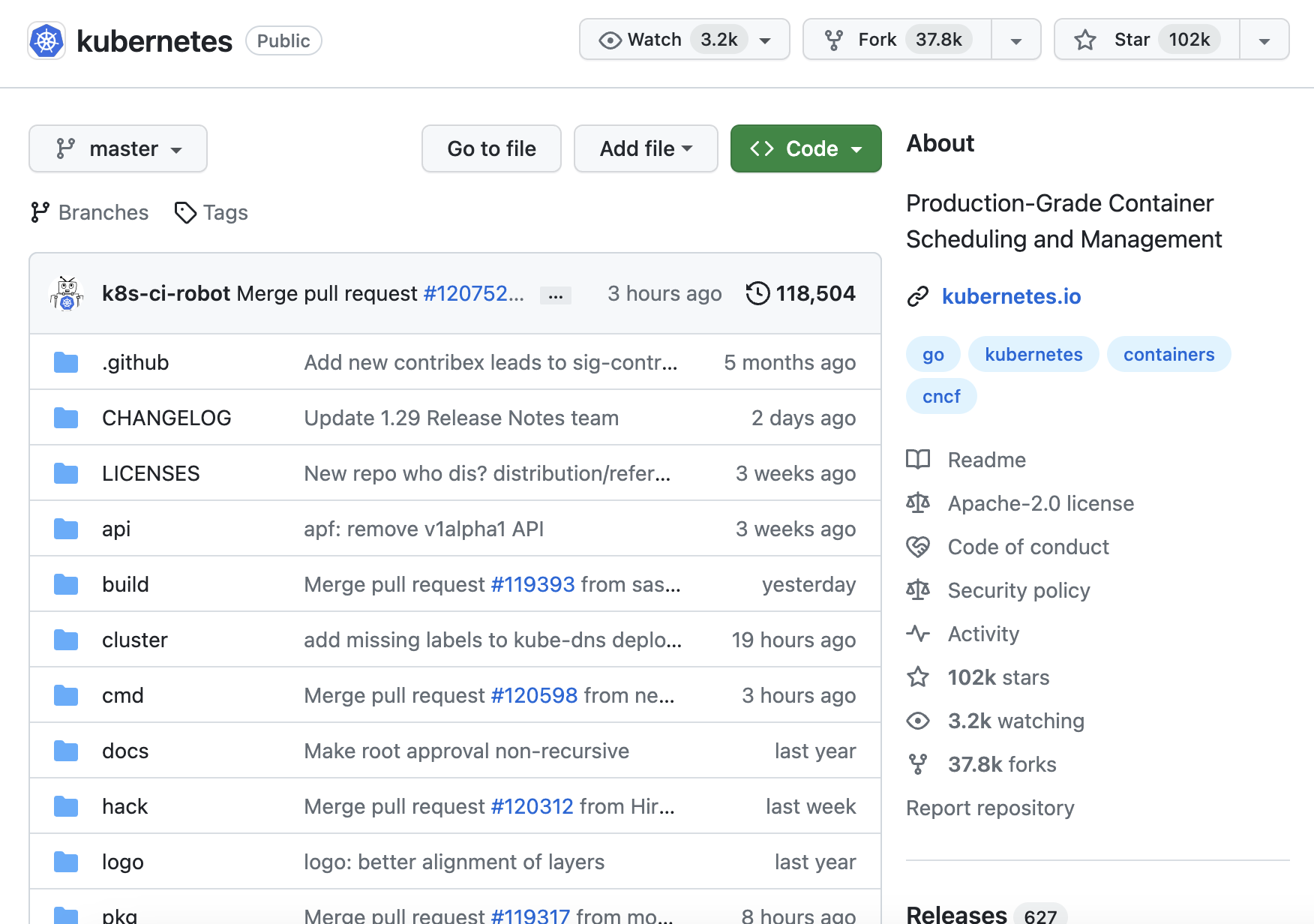Click the Code of conduct heart icon
Viewport: 1314px width, 924px height.
[918, 547]
